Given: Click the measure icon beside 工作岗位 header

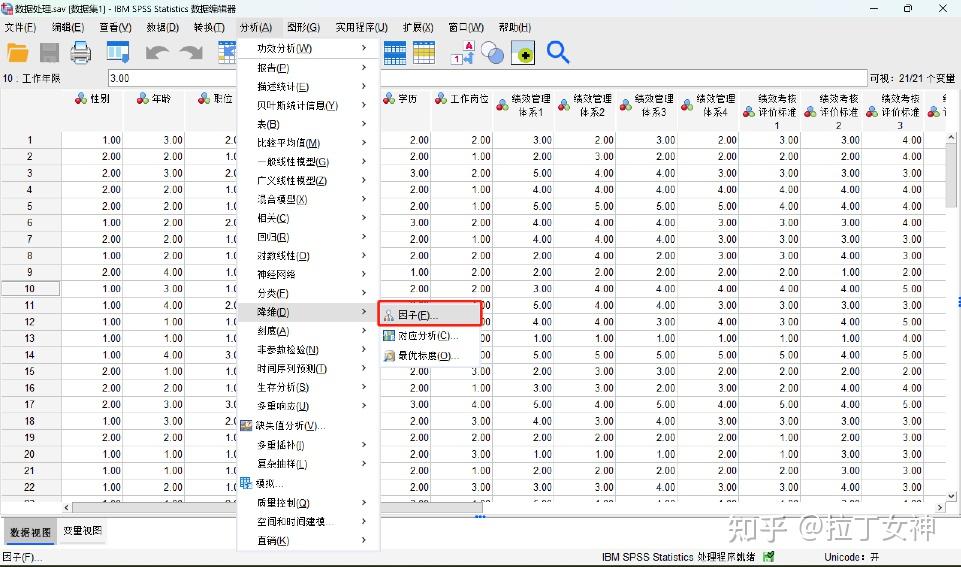Looking at the screenshot, I should [x=441, y=99].
